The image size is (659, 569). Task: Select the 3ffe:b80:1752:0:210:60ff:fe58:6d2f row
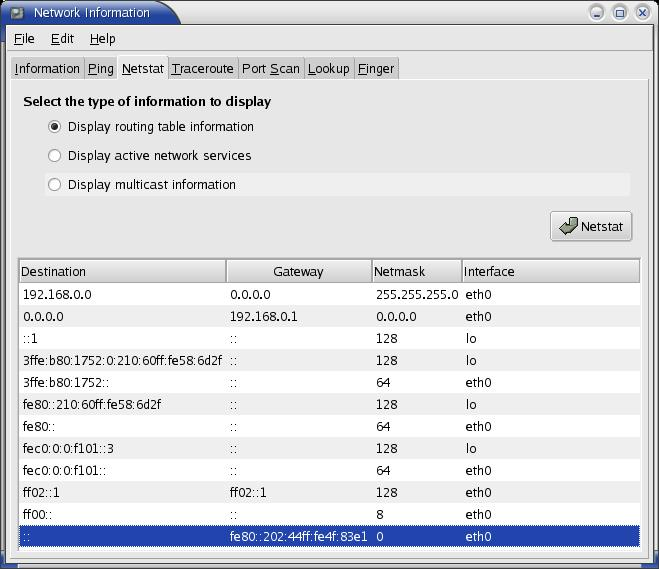pyautogui.click(x=330, y=360)
